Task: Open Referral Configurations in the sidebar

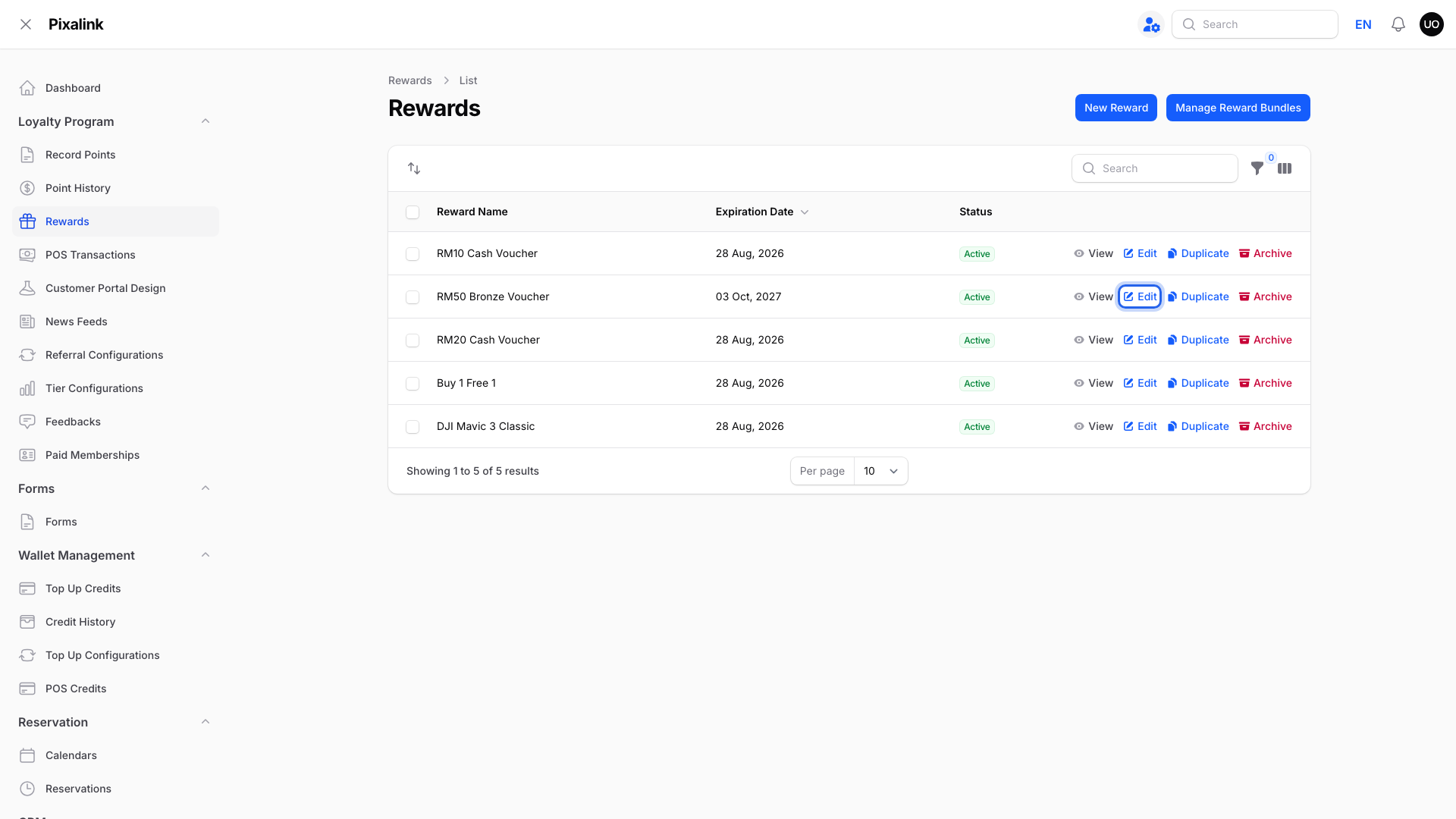Action: [115, 355]
